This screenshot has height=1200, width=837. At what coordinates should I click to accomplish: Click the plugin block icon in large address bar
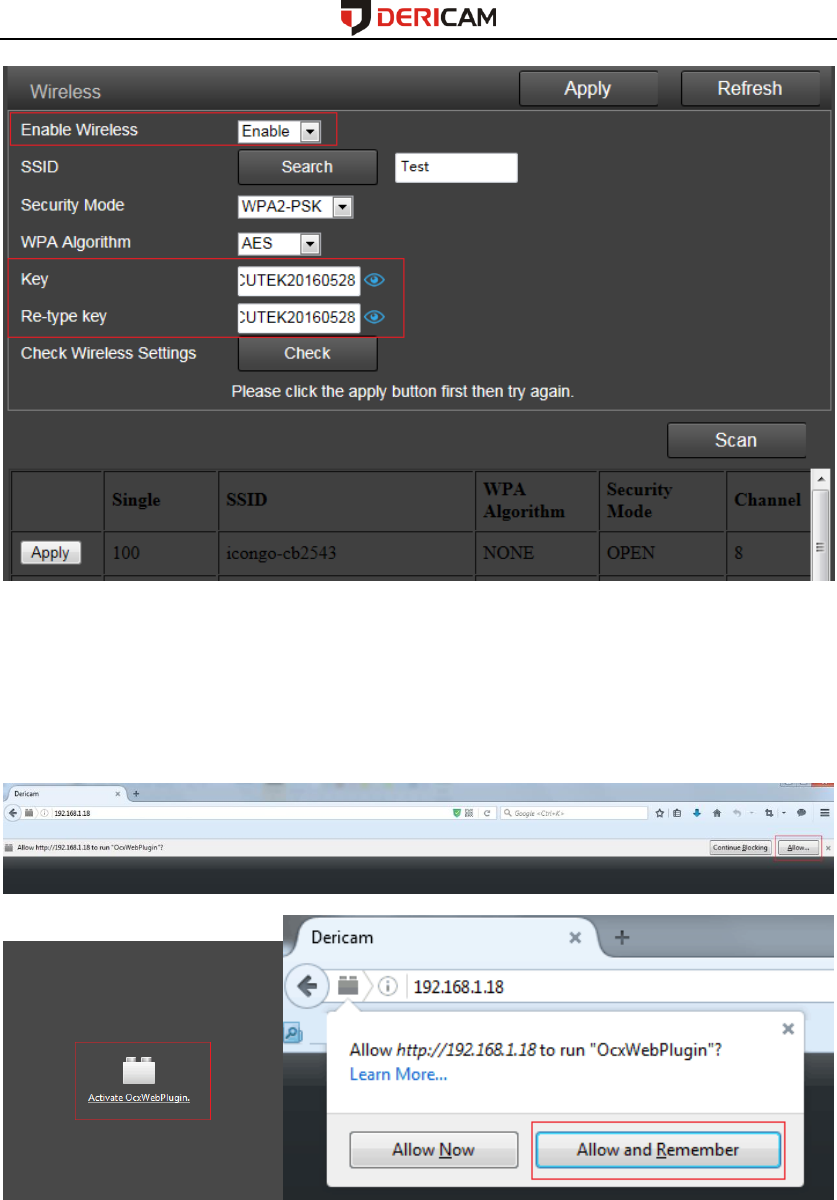click(347, 987)
